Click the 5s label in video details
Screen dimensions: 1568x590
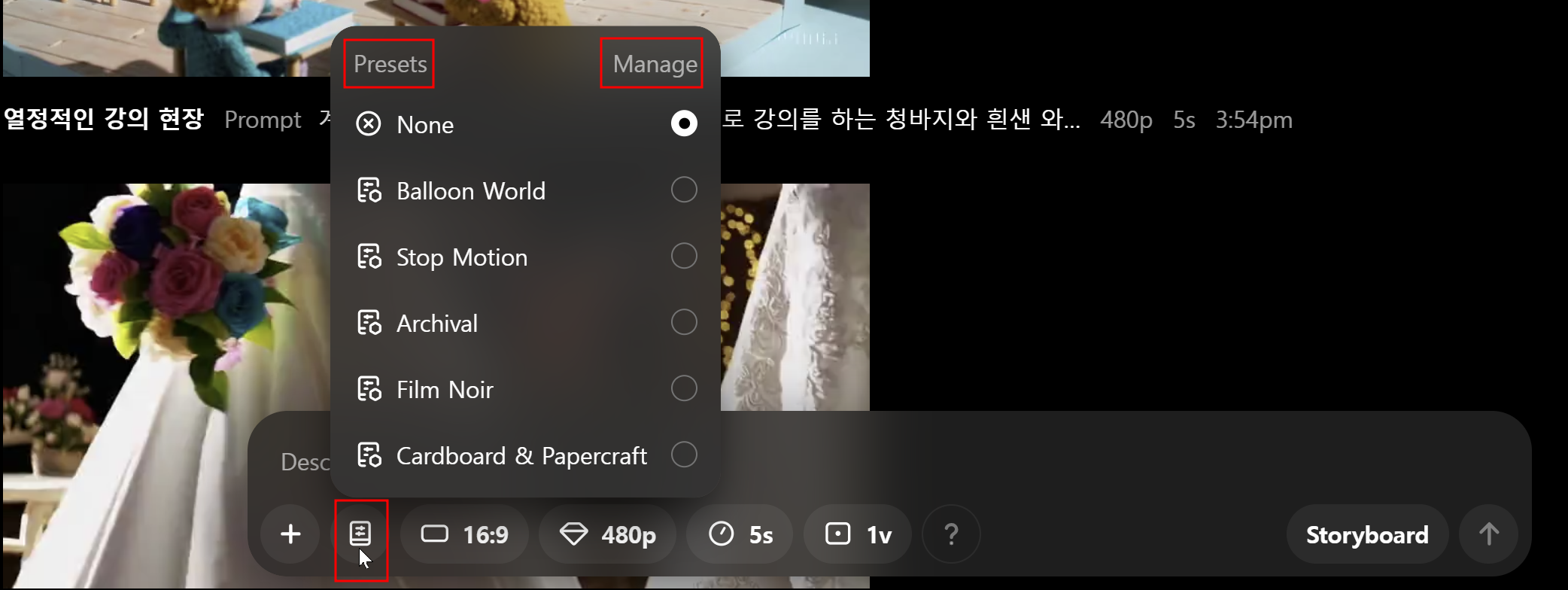pyautogui.click(x=1184, y=120)
